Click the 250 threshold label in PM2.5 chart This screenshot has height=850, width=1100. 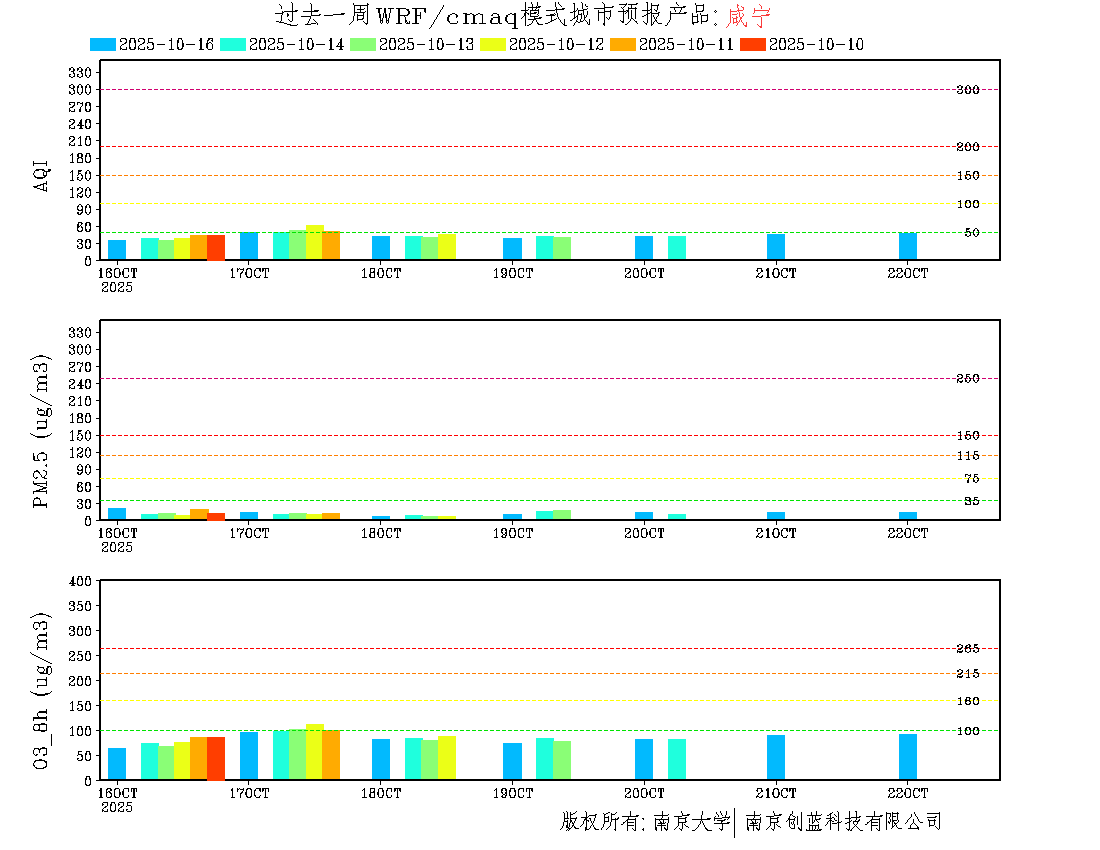[968, 379]
